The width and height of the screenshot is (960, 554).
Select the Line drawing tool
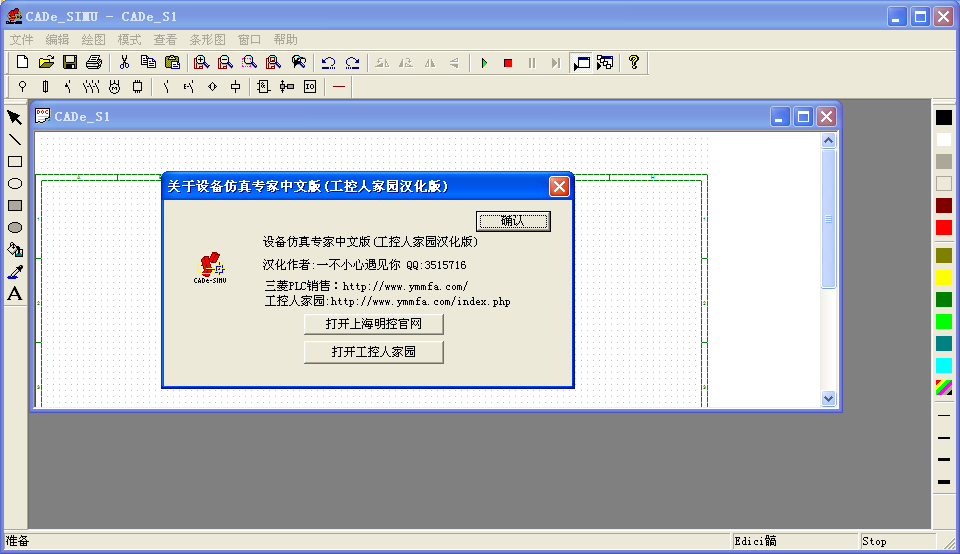[x=15, y=140]
